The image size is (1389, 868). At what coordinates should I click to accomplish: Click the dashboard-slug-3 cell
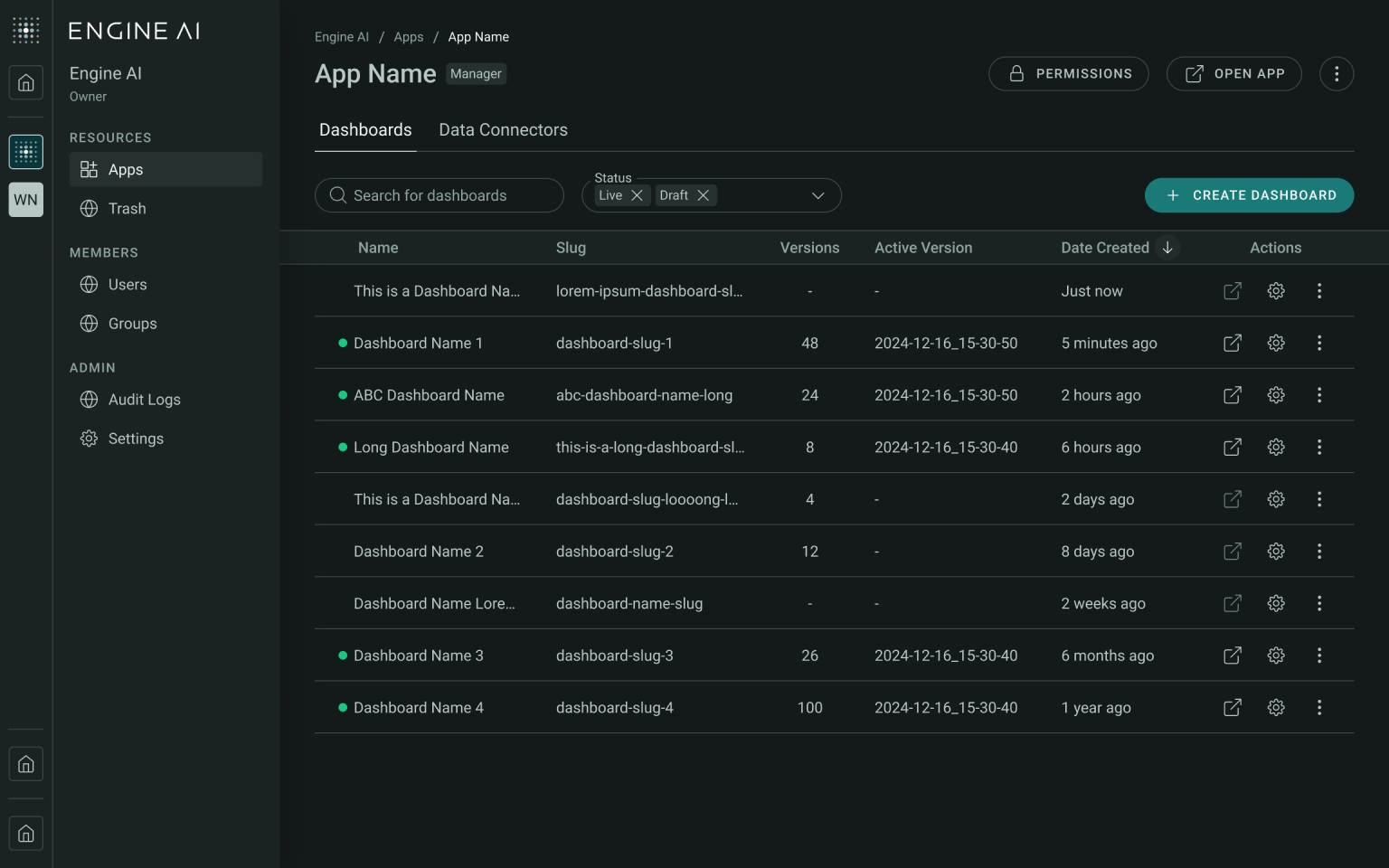[x=615, y=656]
